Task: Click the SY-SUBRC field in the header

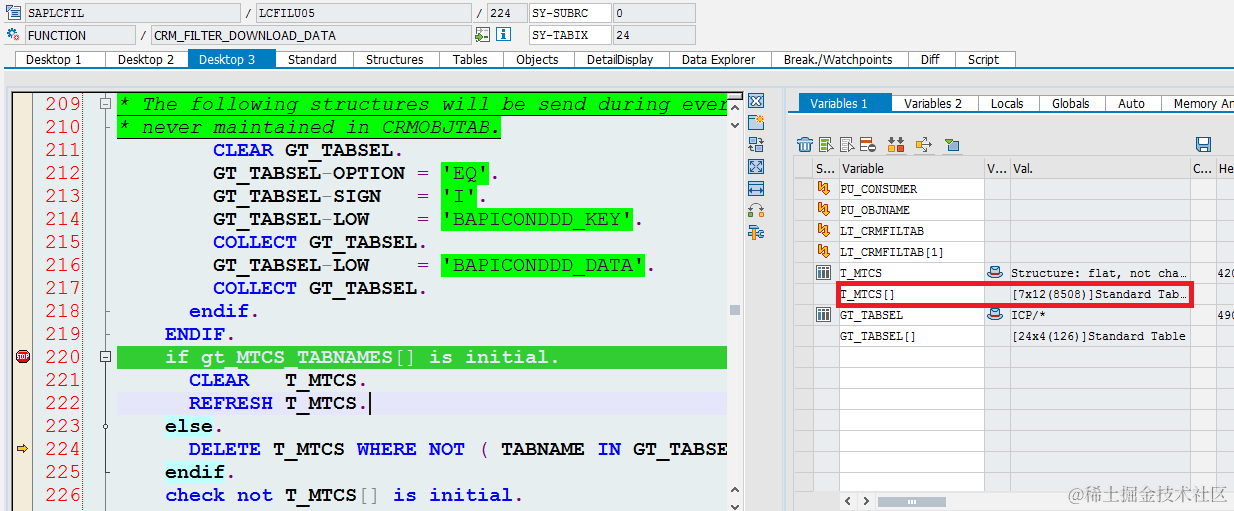Action: pos(569,13)
